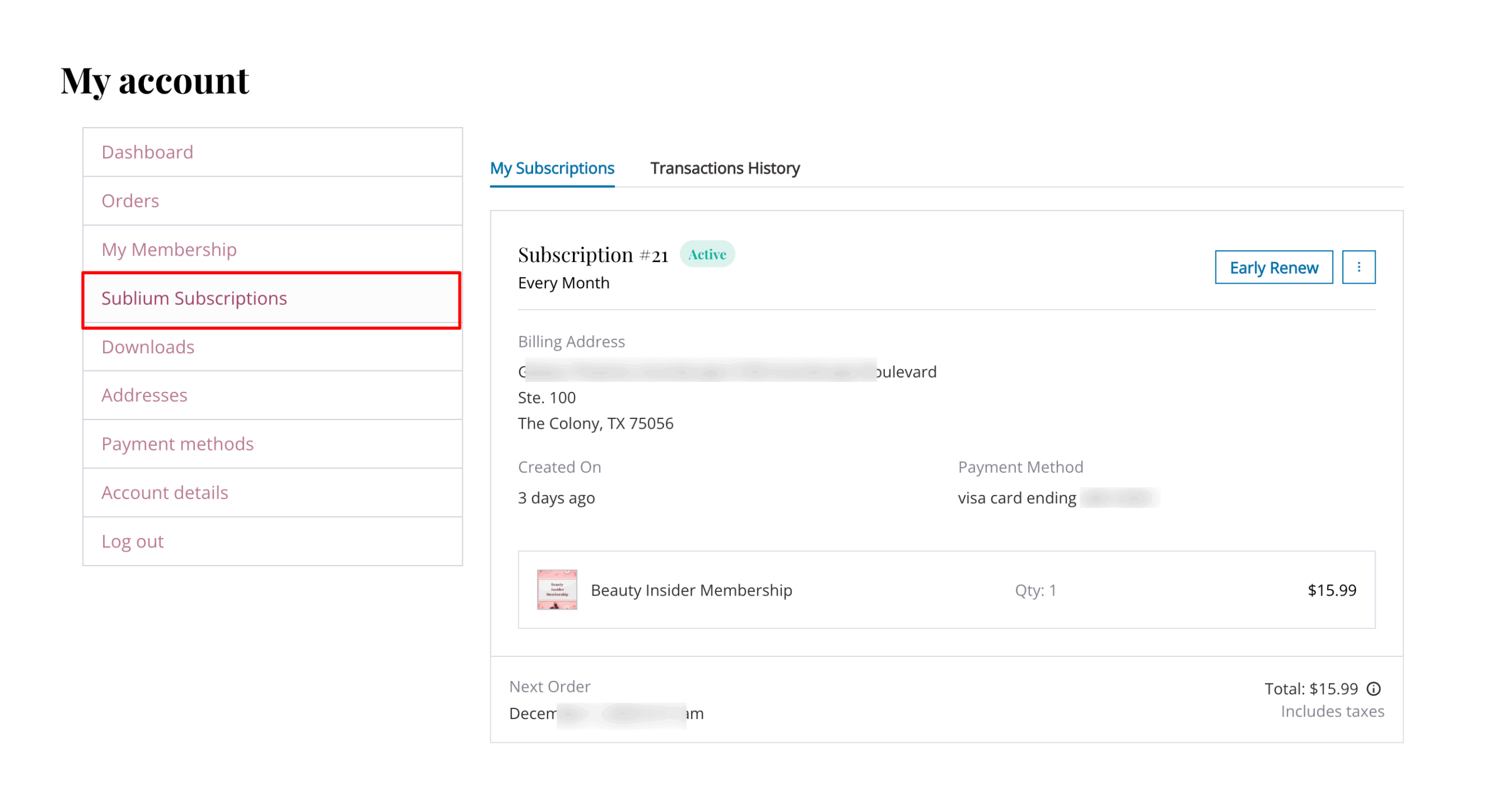Select Sublium Subscriptions in the sidebar
Image resolution: width=1498 pixels, height=812 pixels.
[x=194, y=298]
